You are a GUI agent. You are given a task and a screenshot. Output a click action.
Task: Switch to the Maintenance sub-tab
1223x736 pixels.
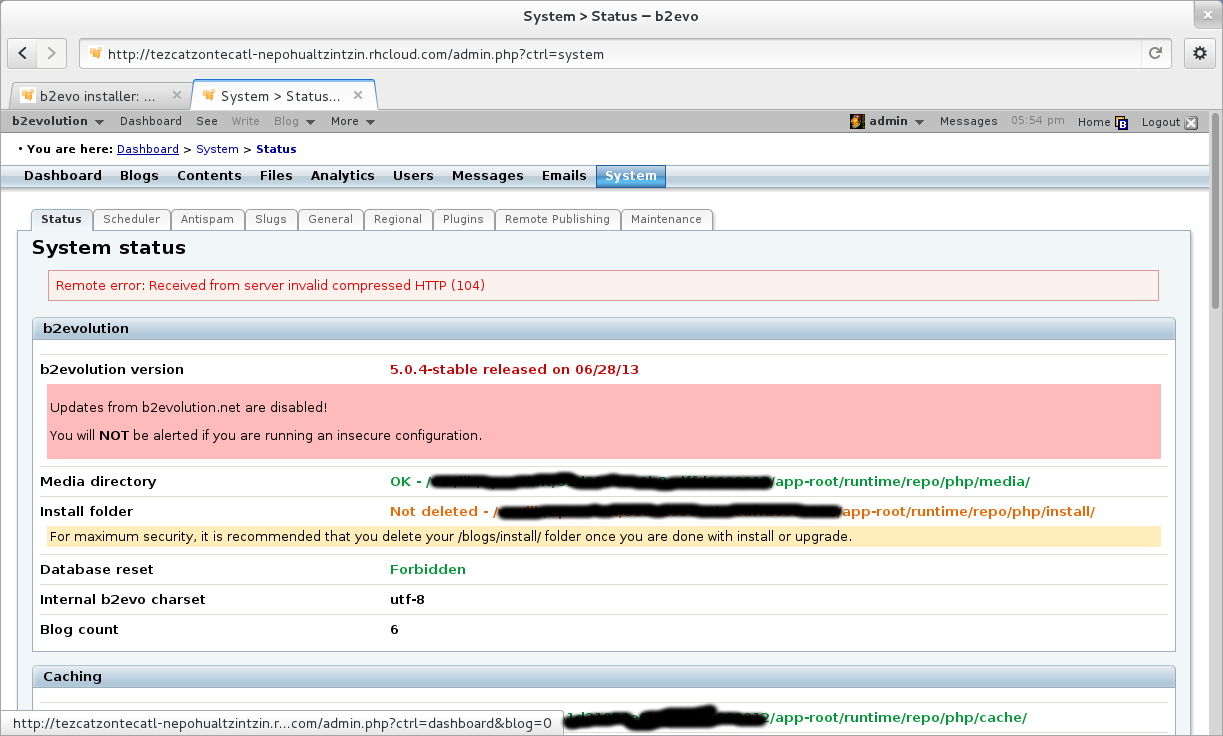[667, 219]
